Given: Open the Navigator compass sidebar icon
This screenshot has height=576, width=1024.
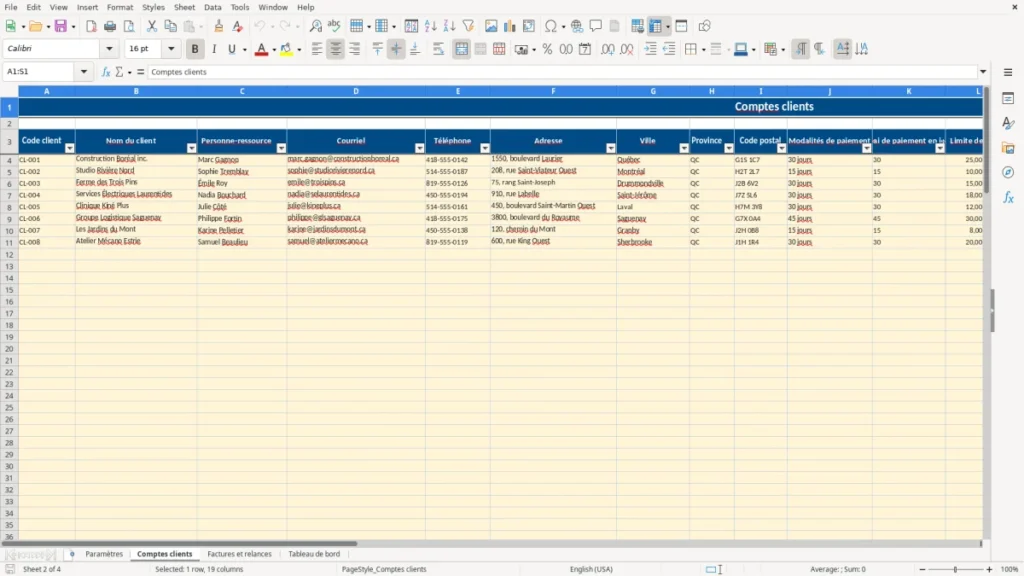Looking at the screenshot, I should [1008, 172].
